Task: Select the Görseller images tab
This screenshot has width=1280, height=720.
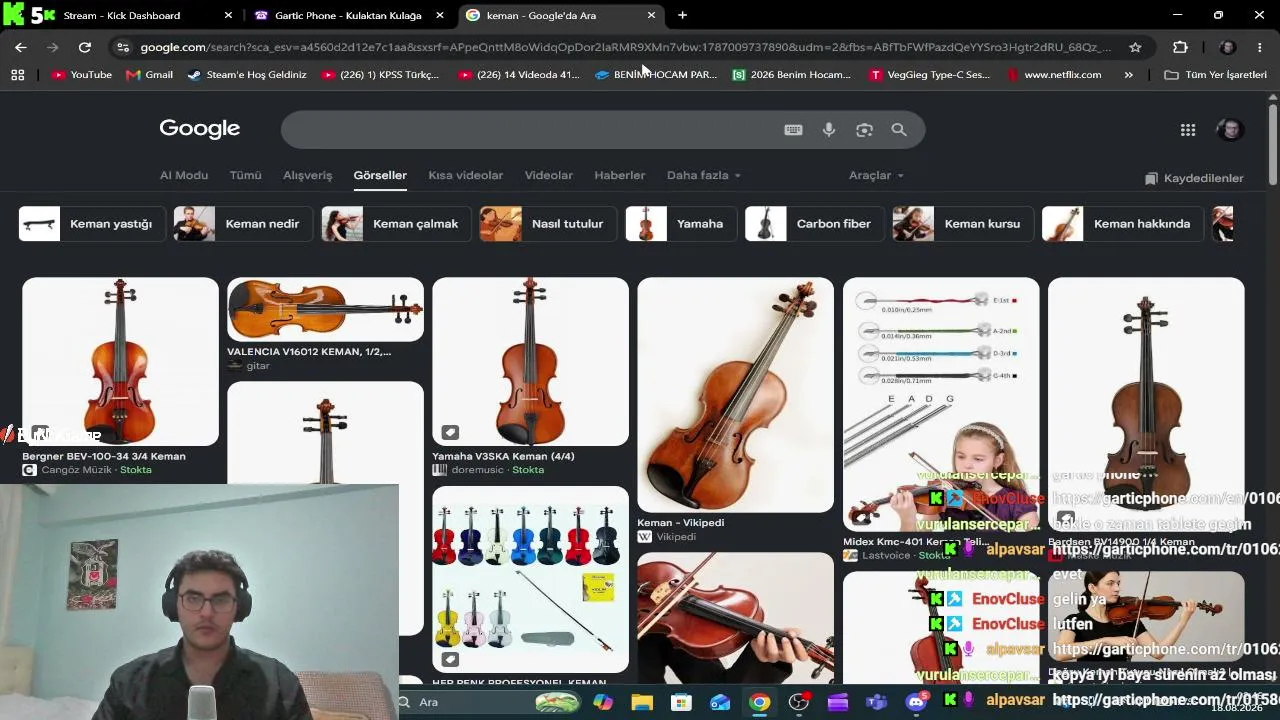Action: pos(380,175)
